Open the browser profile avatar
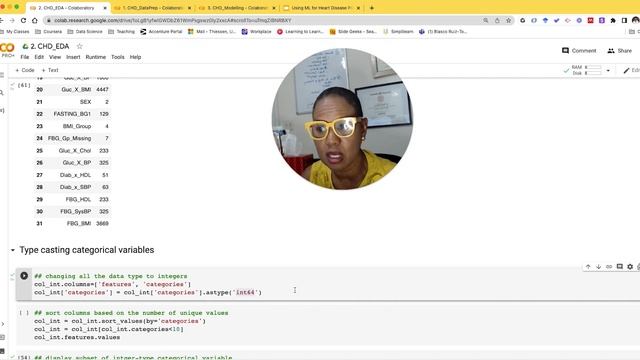The height and width of the screenshot is (360, 640). (636, 20)
